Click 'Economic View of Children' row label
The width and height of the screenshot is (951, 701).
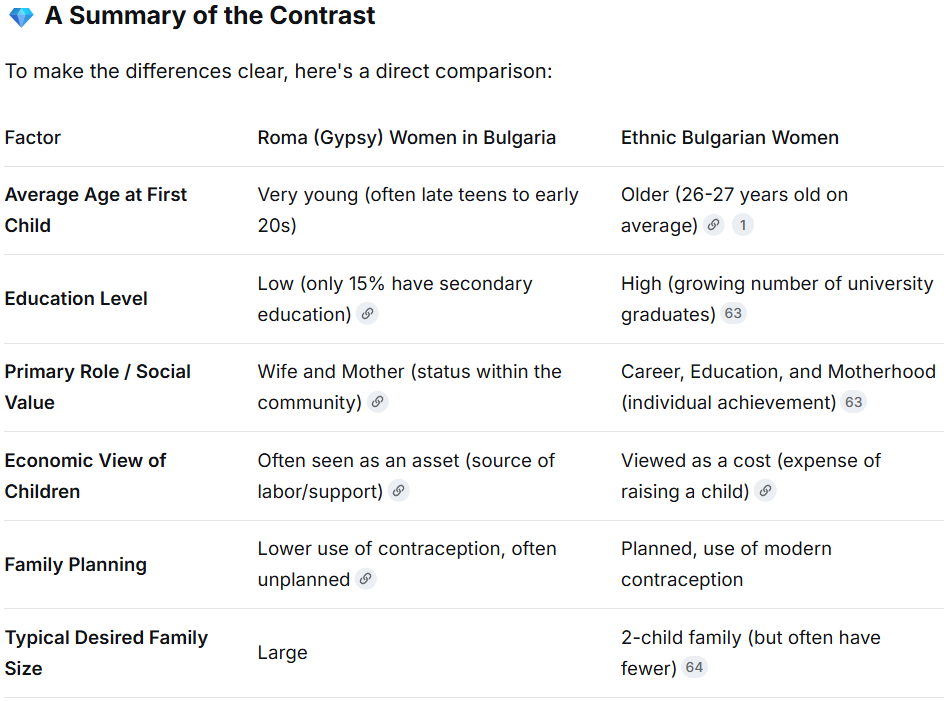(x=85, y=476)
